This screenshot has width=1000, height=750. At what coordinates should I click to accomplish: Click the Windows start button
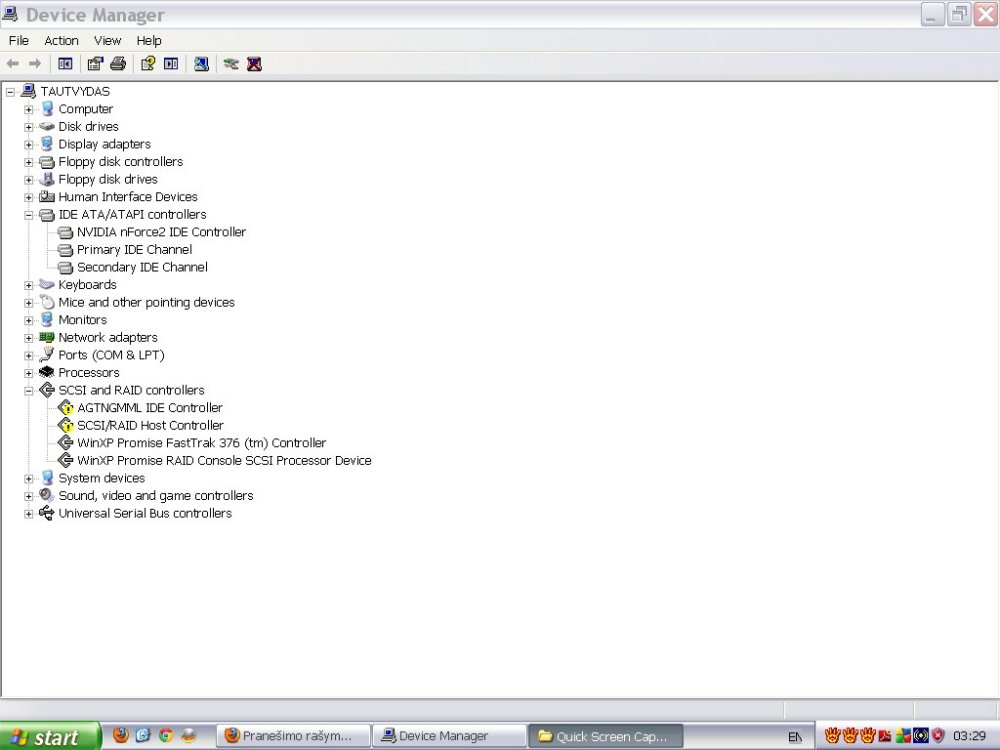(x=50, y=737)
